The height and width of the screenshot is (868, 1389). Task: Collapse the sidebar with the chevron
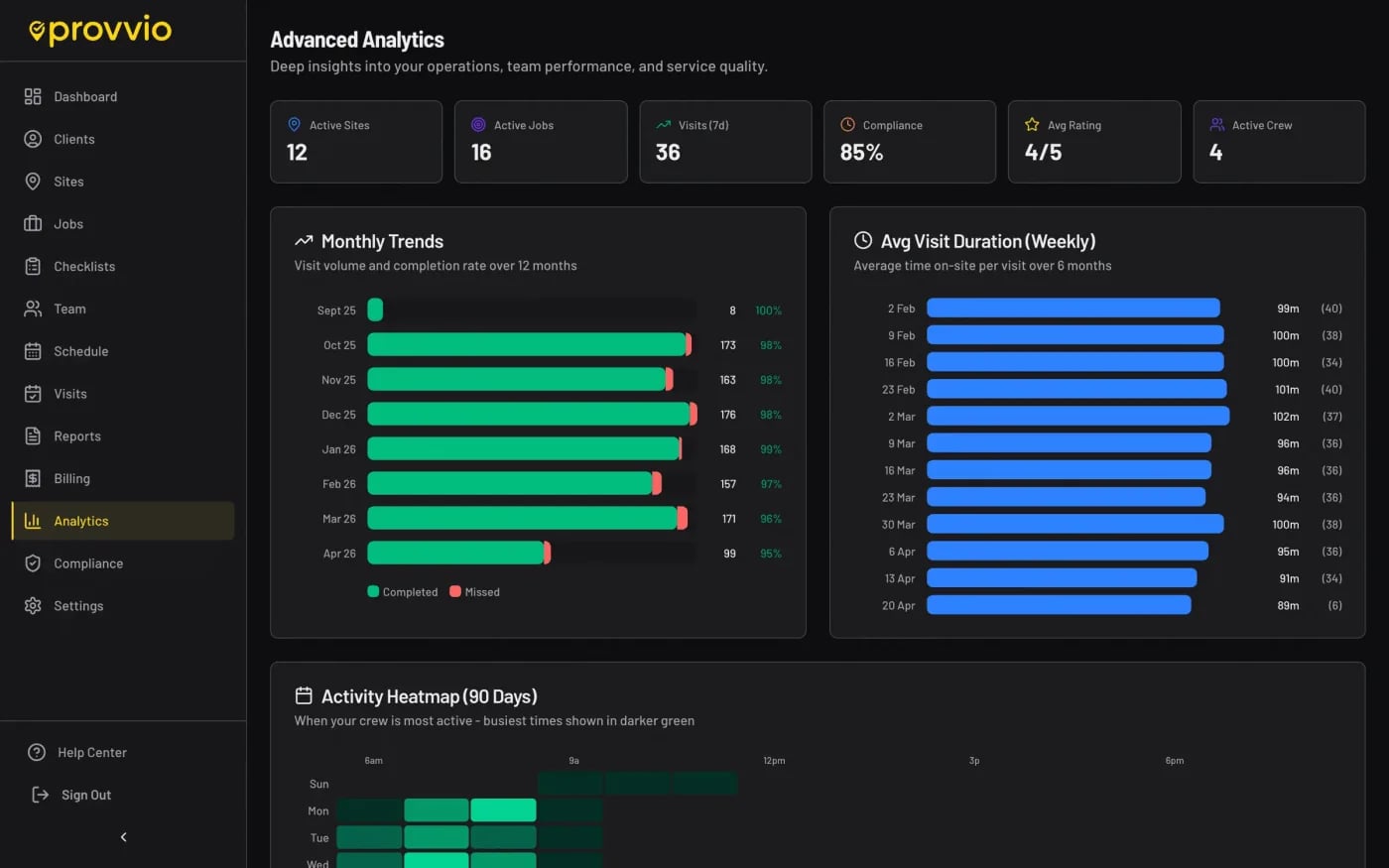(x=123, y=837)
